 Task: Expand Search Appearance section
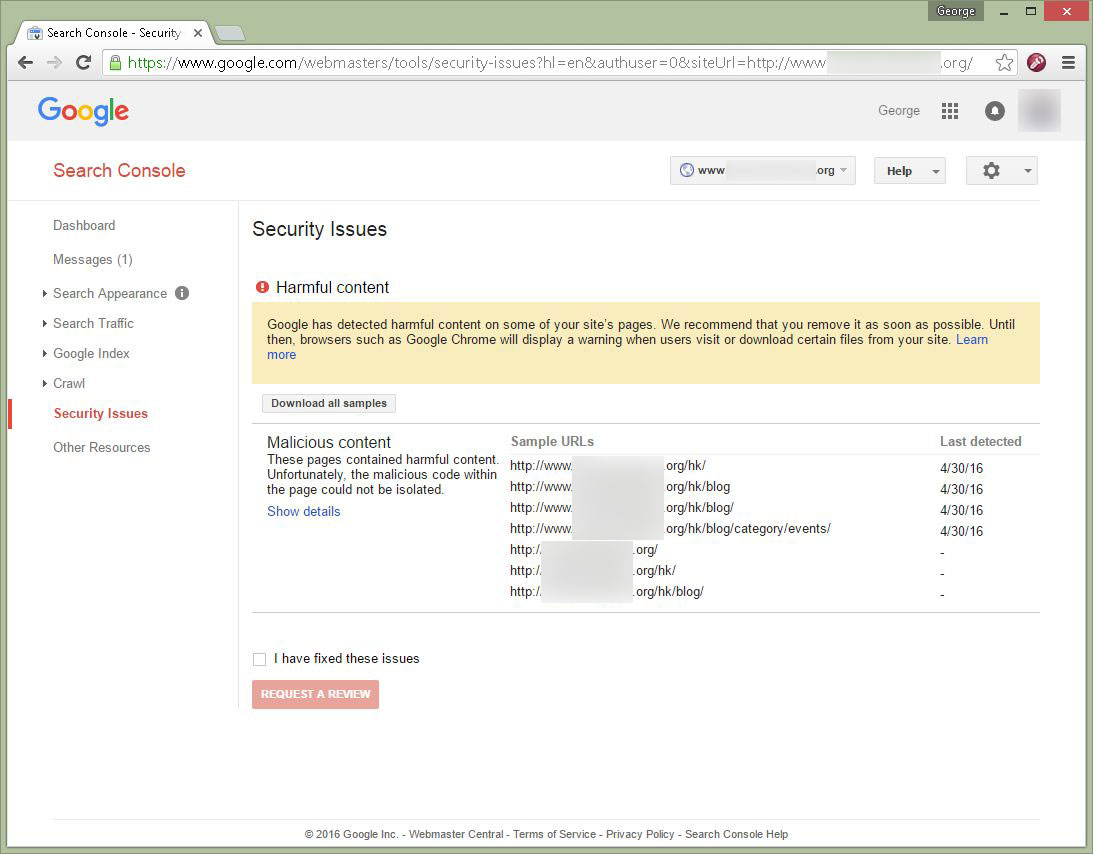[x=45, y=293]
